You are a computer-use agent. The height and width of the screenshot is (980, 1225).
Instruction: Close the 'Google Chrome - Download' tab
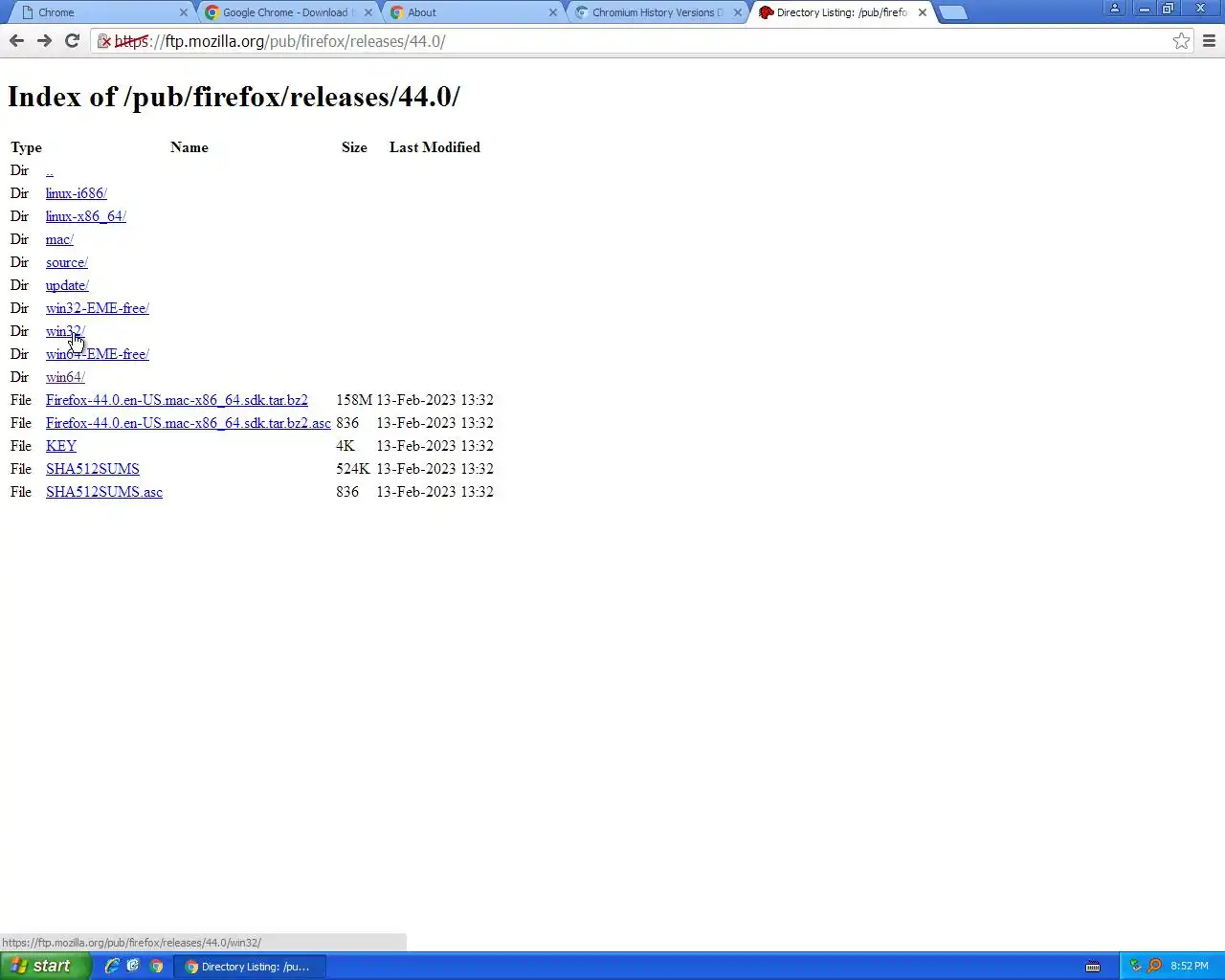pos(368,12)
